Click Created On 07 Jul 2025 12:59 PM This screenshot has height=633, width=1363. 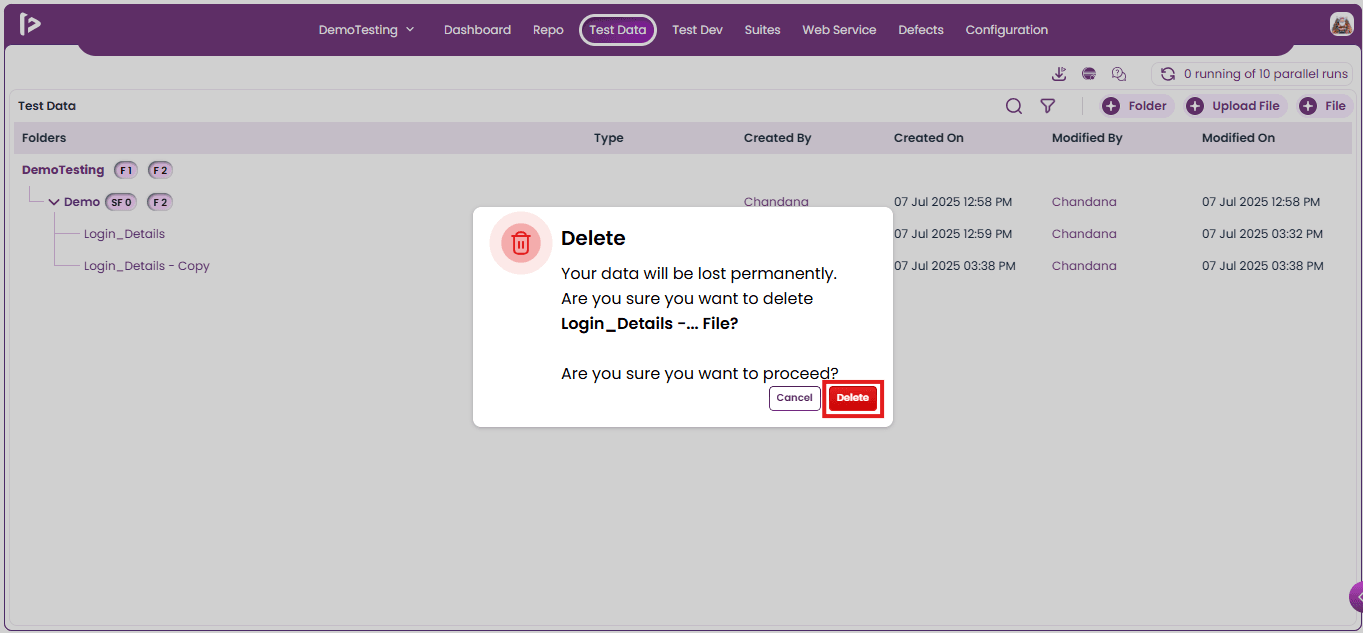(x=954, y=234)
